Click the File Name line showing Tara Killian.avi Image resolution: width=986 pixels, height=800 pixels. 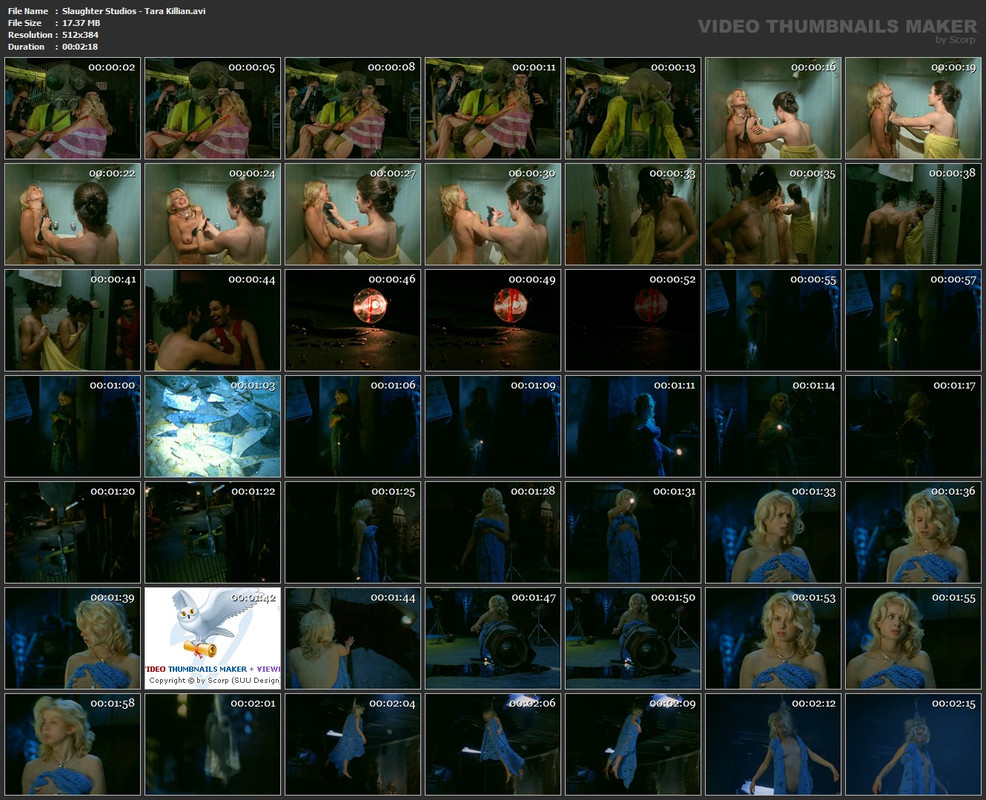pyautogui.click(x=106, y=11)
